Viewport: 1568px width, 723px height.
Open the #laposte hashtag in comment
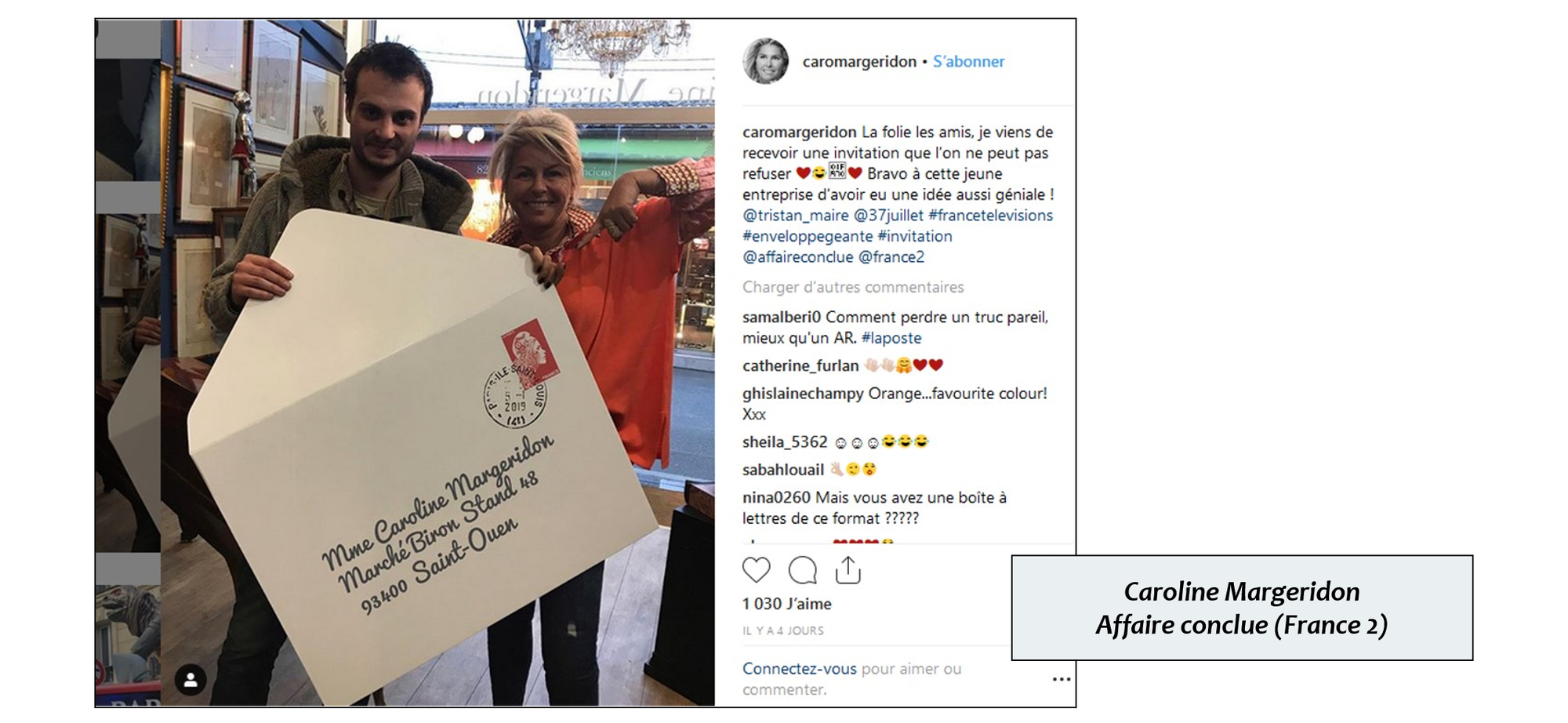(891, 338)
